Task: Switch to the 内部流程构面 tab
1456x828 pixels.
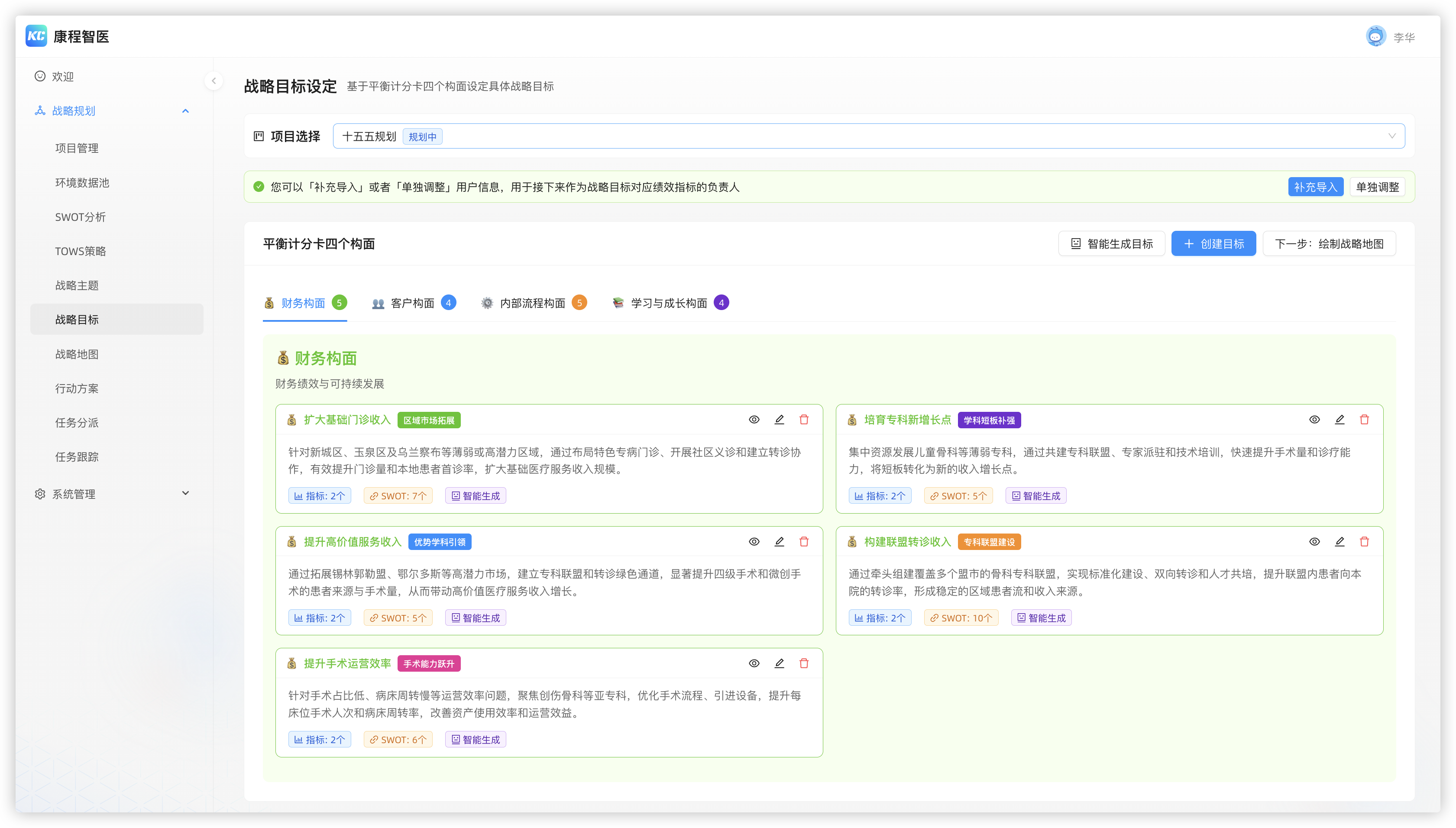Action: 533,303
